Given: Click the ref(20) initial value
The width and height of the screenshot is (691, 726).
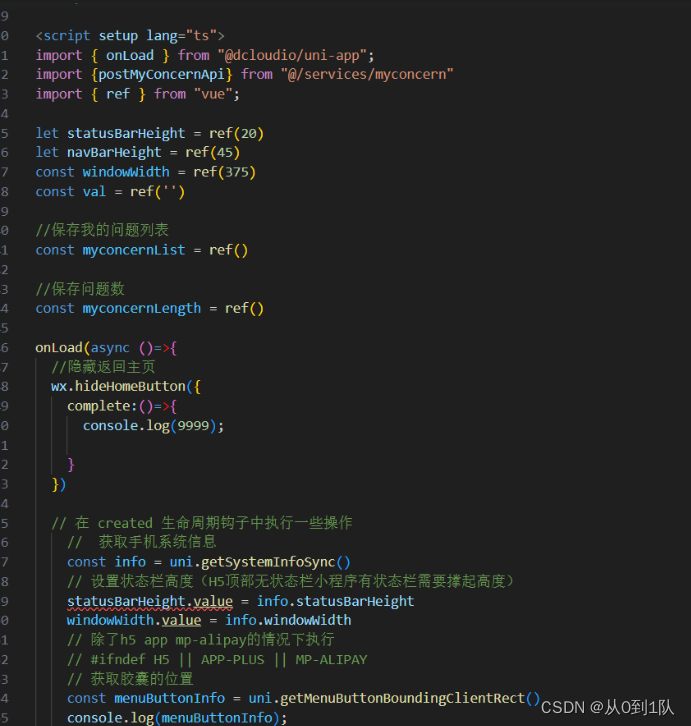Looking at the screenshot, I should [x=236, y=134].
